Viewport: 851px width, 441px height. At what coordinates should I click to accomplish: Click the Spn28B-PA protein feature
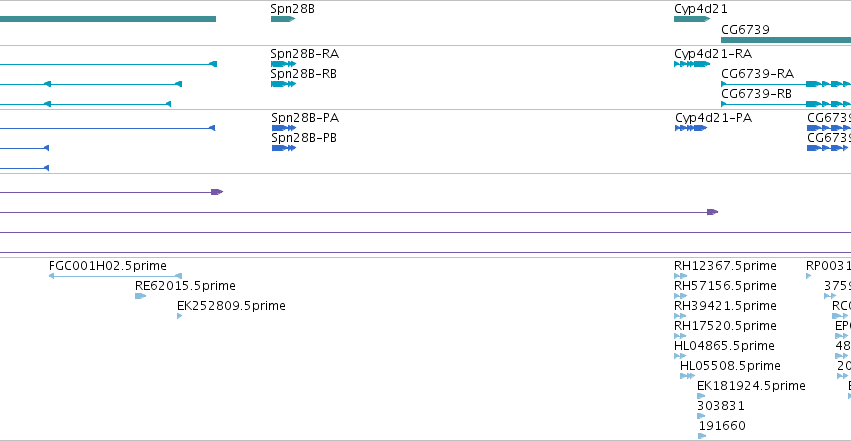[284, 128]
